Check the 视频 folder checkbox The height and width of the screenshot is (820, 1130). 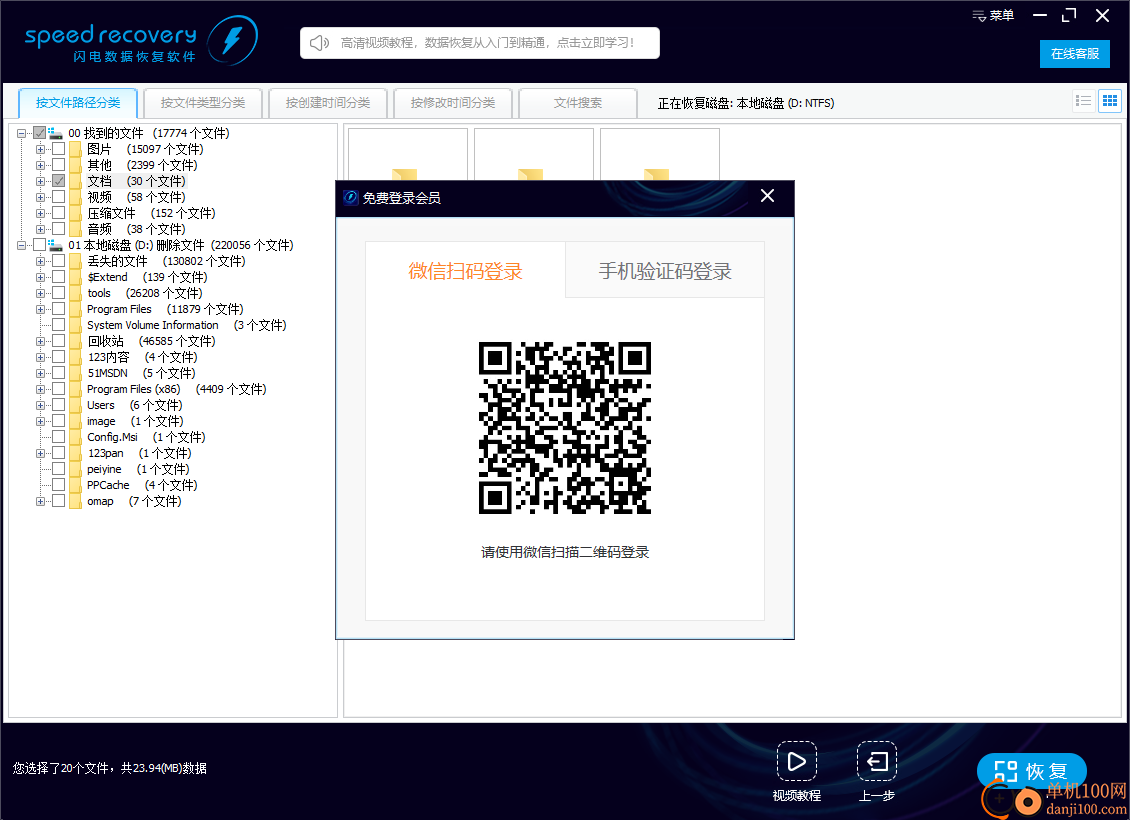pyautogui.click(x=58, y=197)
